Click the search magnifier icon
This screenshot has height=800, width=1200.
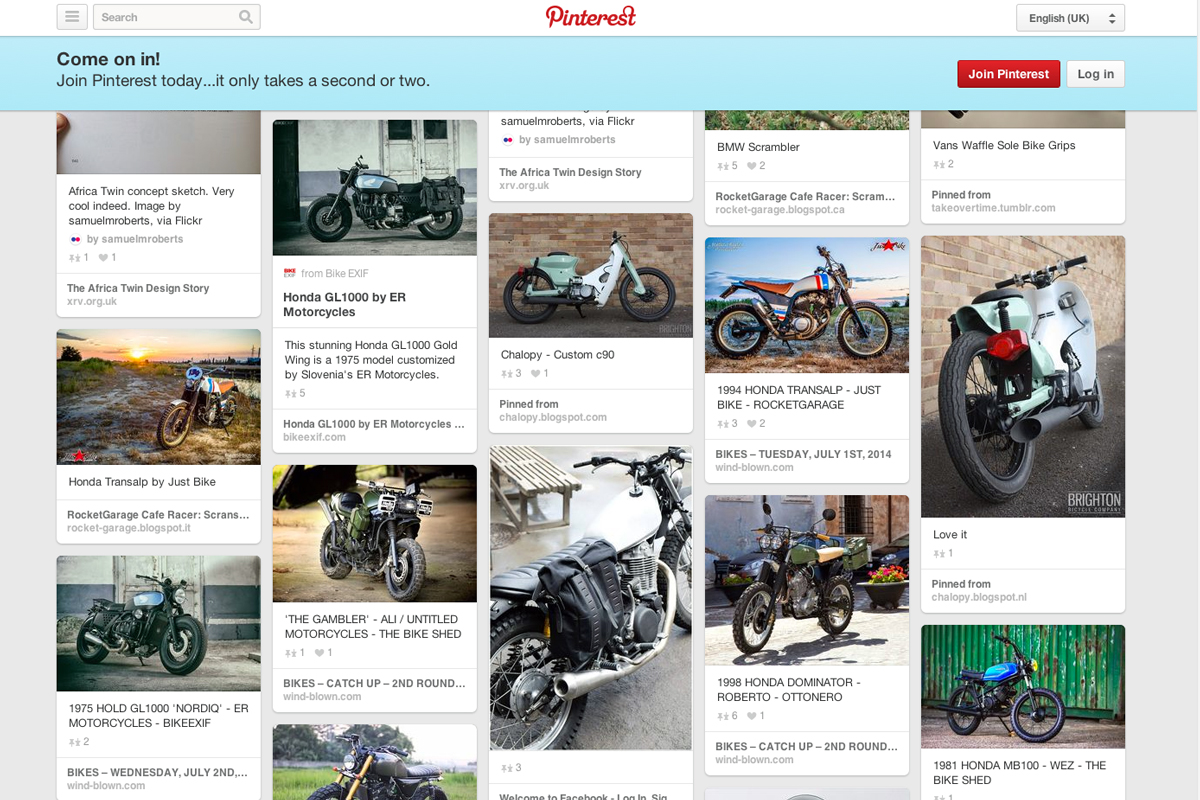point(246,17)
